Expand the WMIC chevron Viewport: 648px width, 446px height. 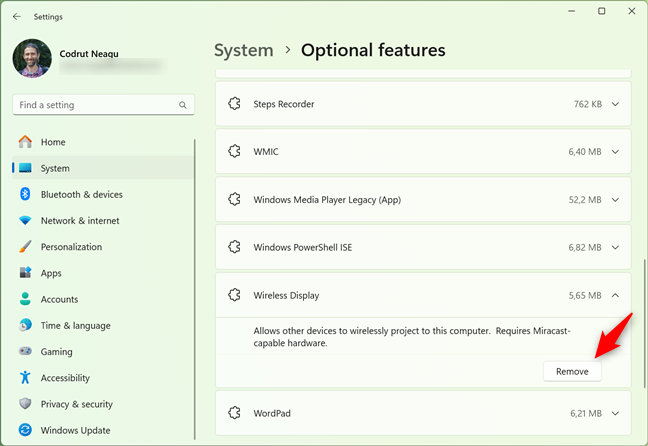pyautogui.click(x=615, y=152)
